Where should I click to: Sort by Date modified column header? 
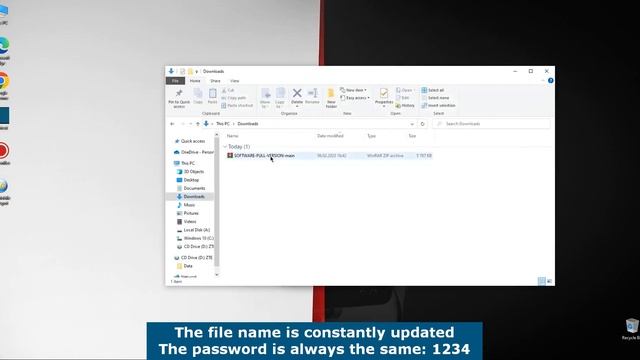(x=330, y=136)
